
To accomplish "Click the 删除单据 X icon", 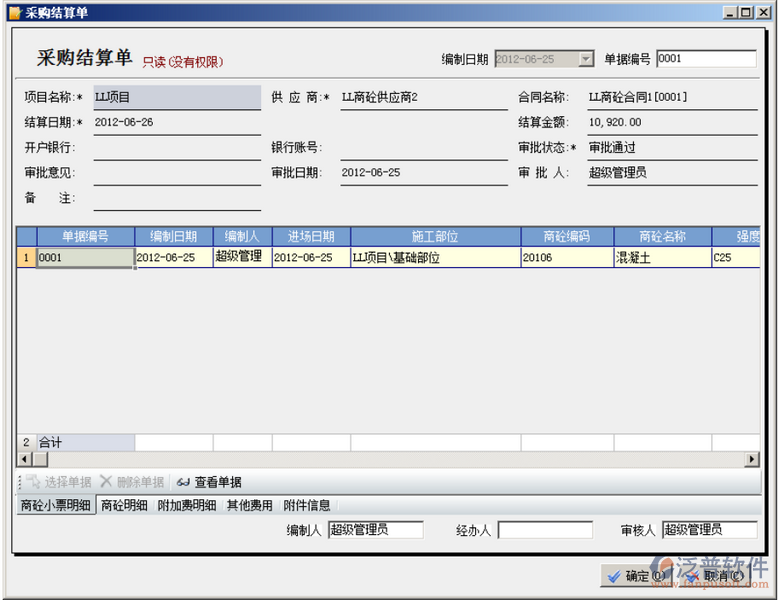I will 106,481.
